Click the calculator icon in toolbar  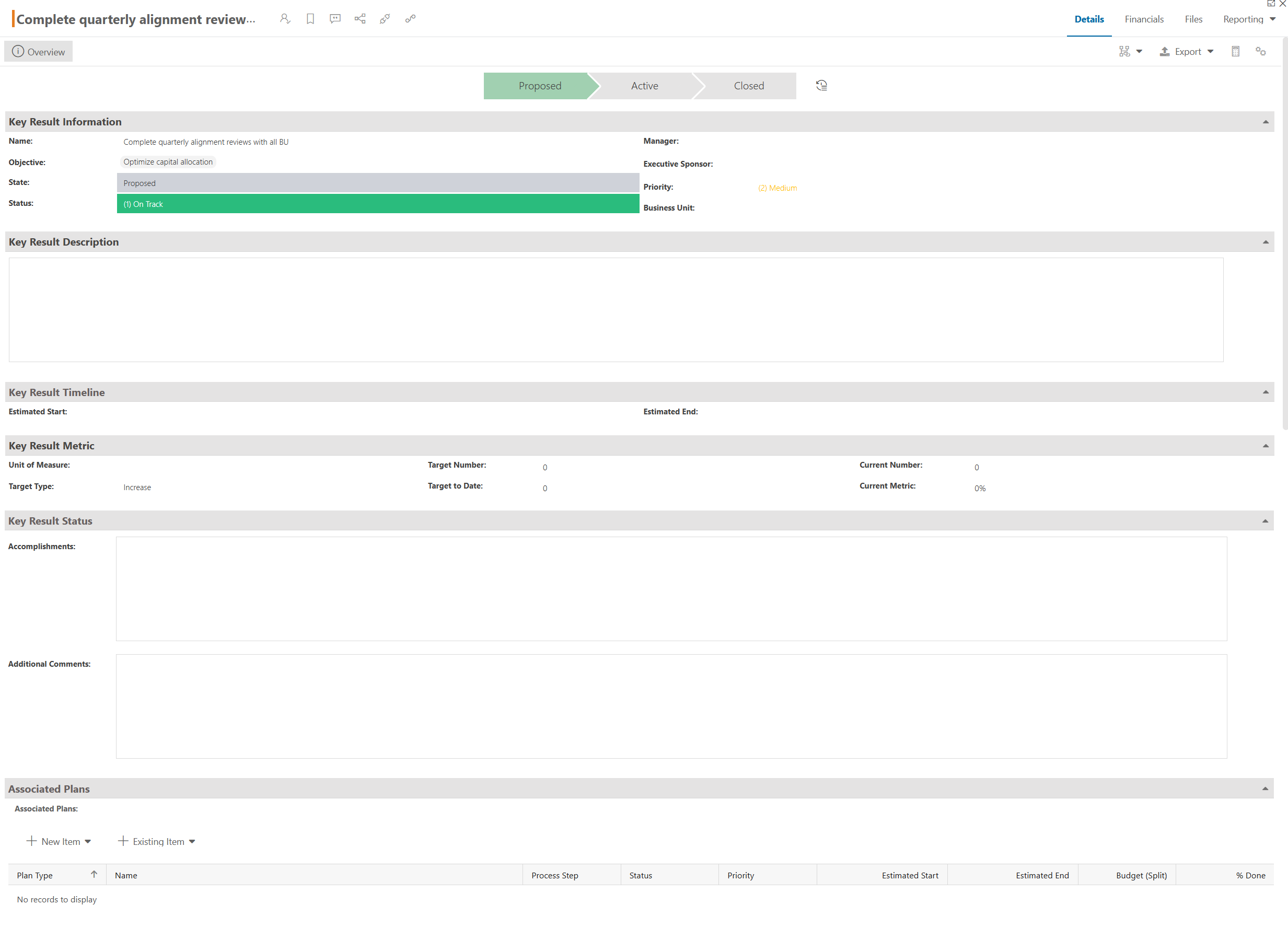point(1235,52)
